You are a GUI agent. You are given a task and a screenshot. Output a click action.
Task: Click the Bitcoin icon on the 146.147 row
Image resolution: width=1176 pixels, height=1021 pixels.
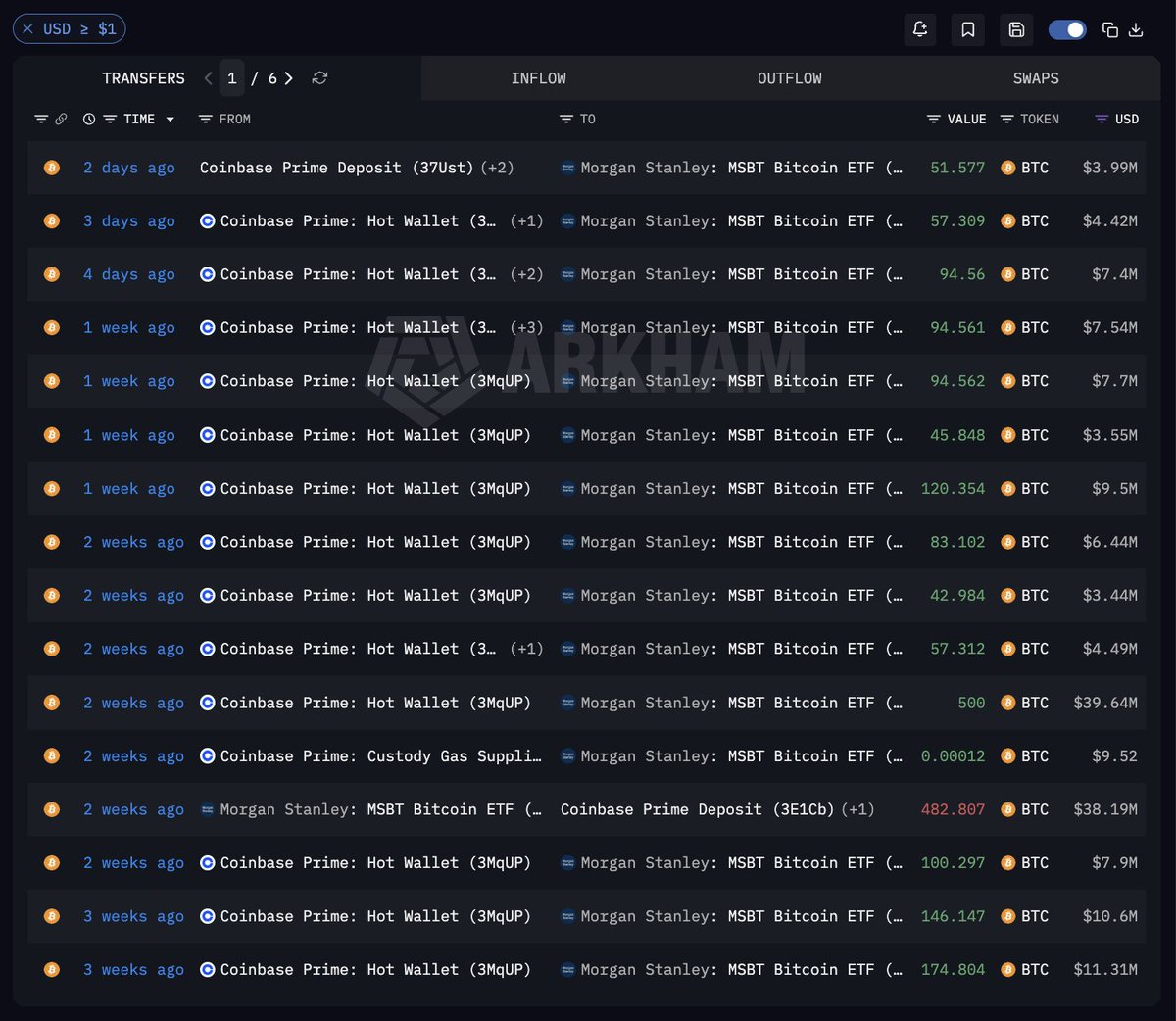[51, 916]
